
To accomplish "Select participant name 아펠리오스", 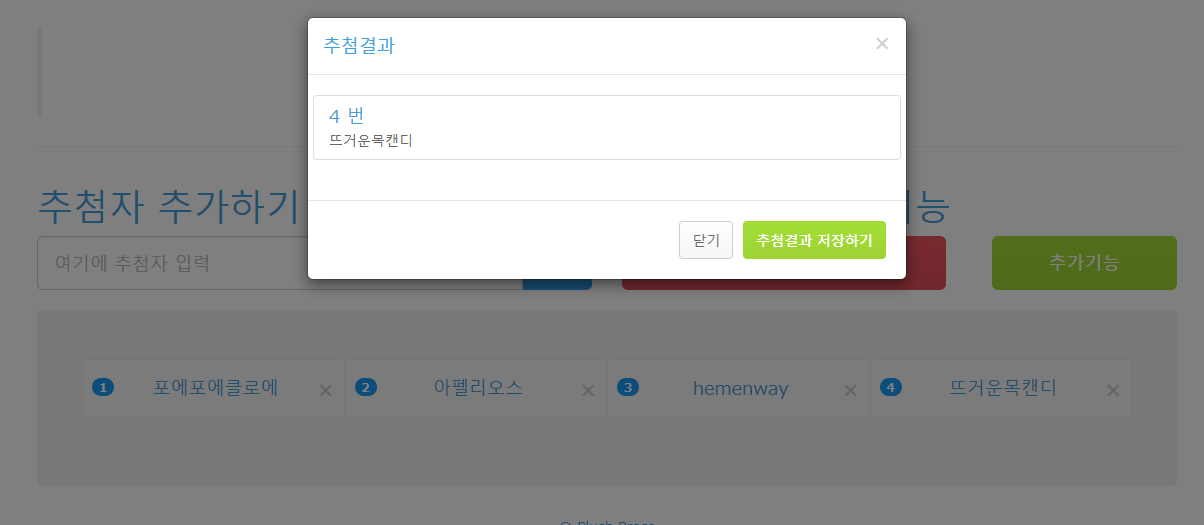I will coord(478,388).
